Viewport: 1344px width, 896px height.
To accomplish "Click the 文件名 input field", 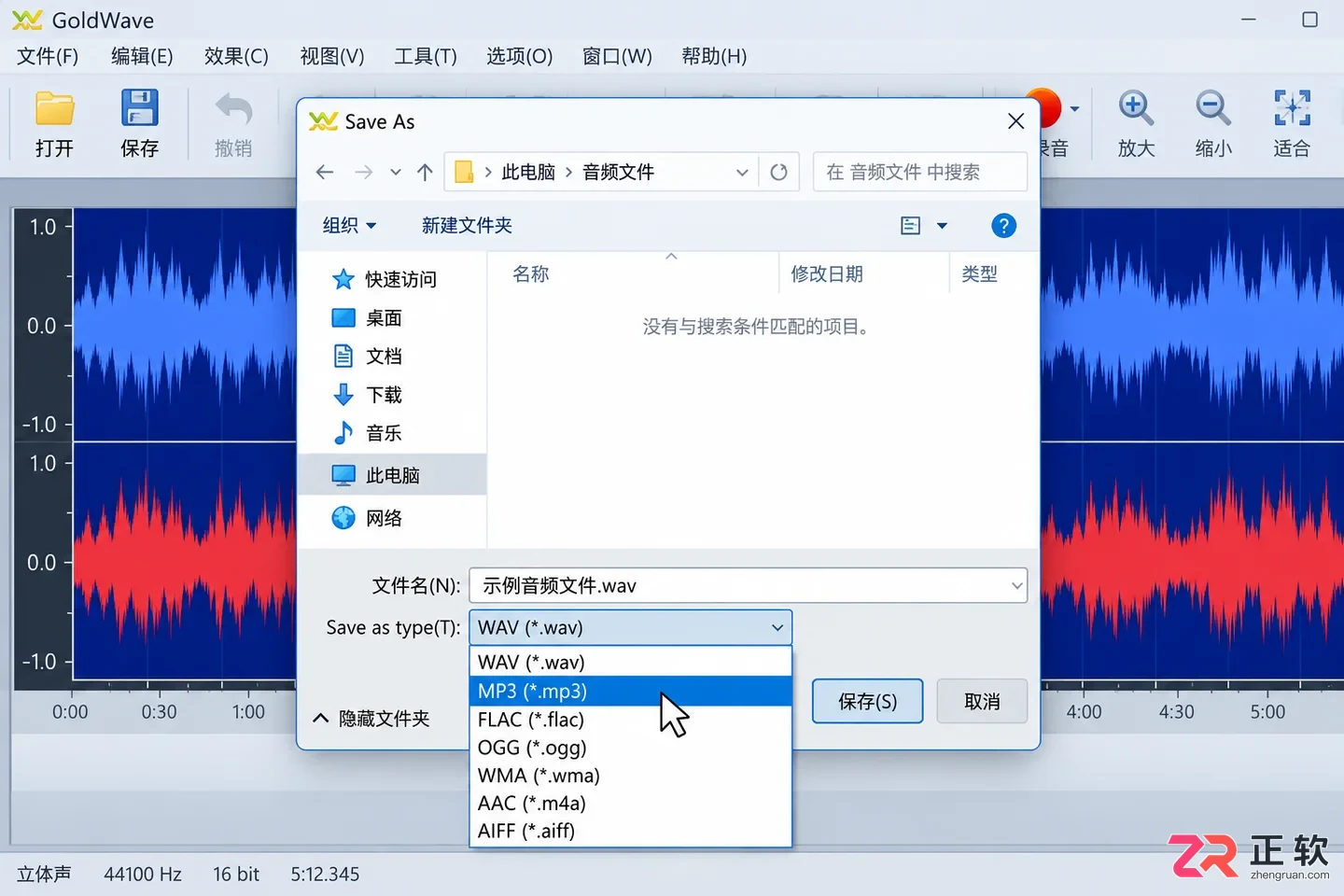I will coord(748,586).
